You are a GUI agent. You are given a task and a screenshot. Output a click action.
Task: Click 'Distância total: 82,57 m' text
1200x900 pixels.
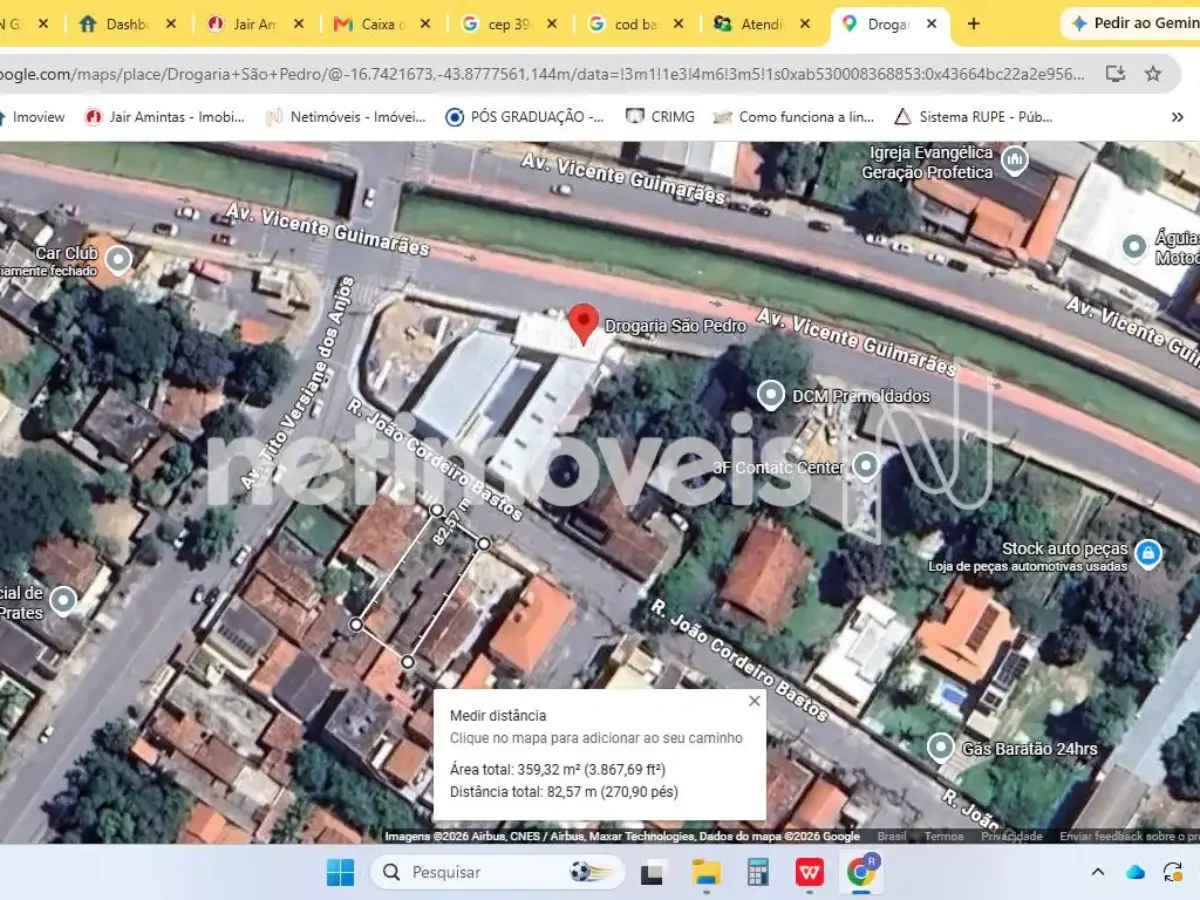[x=564, y=792]
